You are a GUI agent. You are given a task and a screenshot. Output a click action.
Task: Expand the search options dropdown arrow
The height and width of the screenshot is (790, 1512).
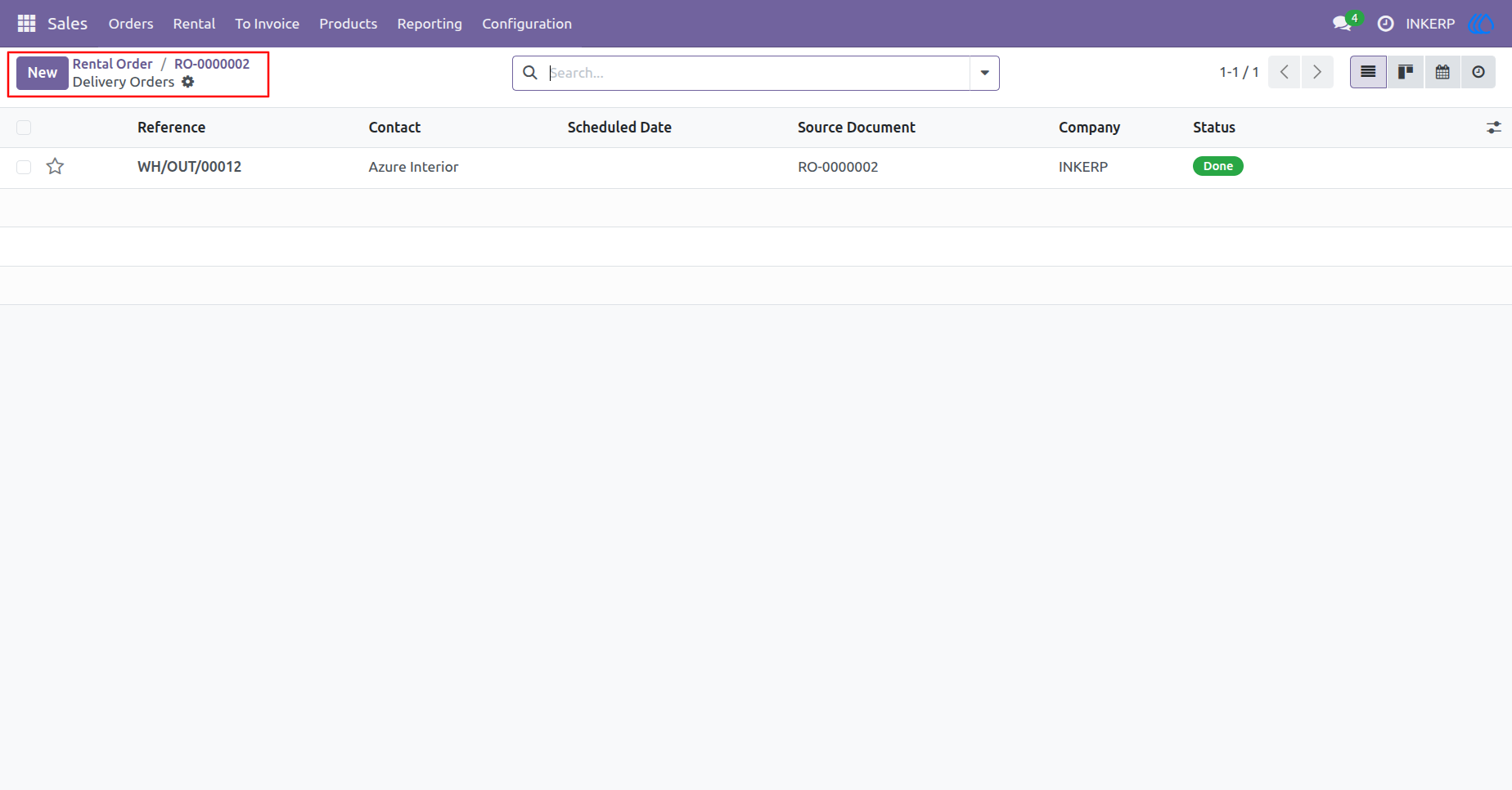point(984,73)
